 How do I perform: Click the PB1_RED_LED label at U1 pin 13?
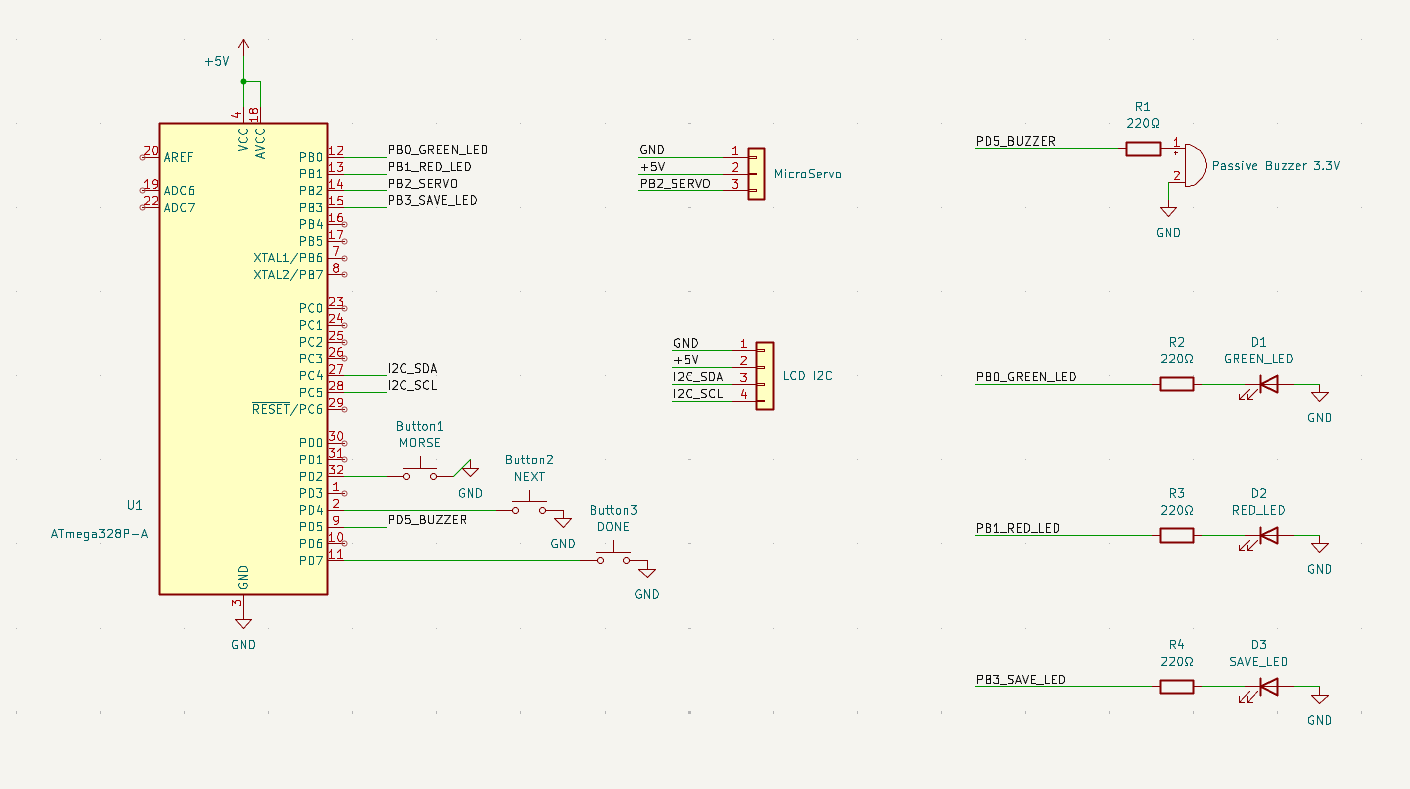[429, 167]
